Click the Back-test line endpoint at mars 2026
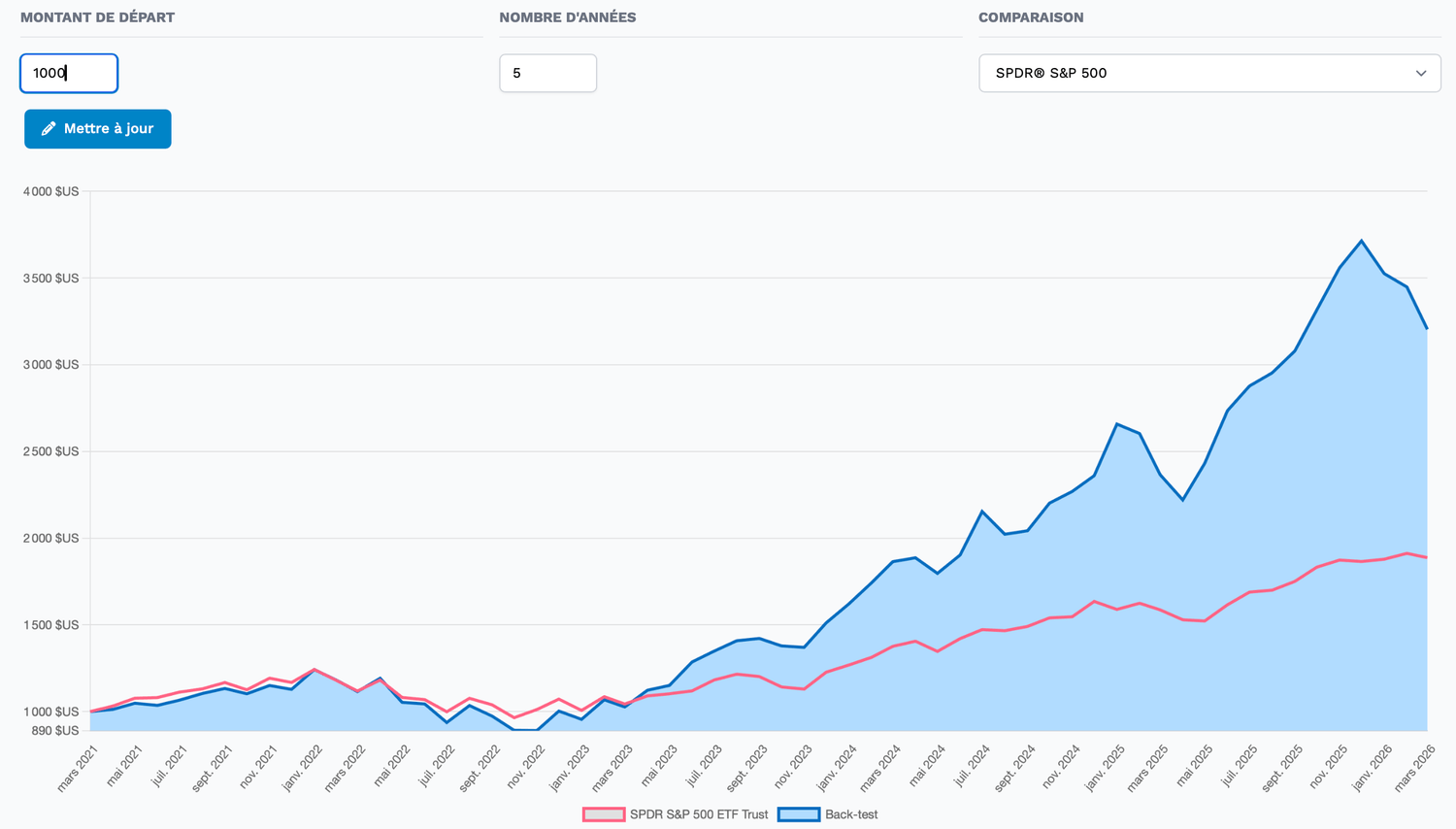 coord(1426,328)
